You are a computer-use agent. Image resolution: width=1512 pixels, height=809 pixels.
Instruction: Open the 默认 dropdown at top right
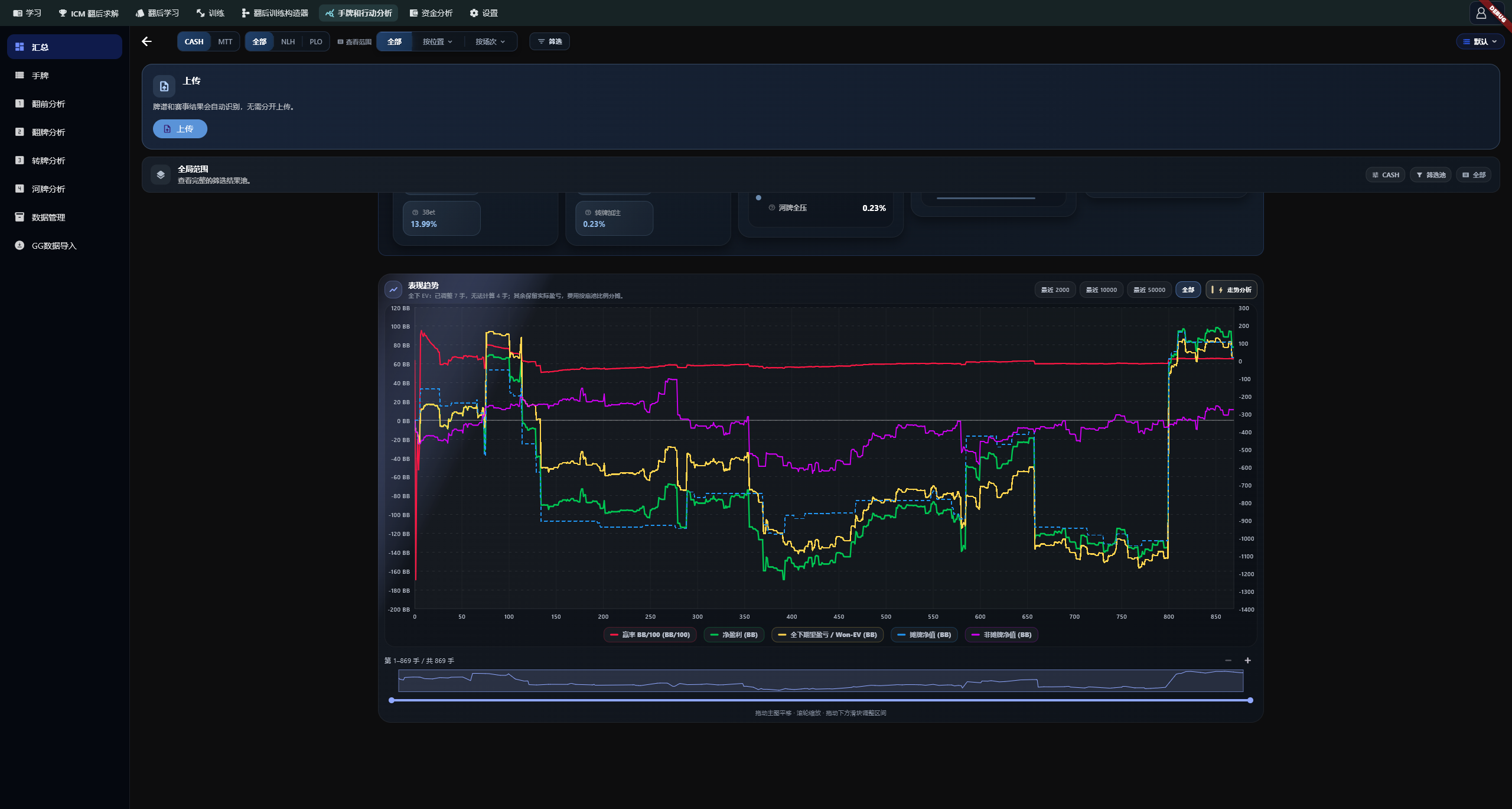pos(1480,41)
